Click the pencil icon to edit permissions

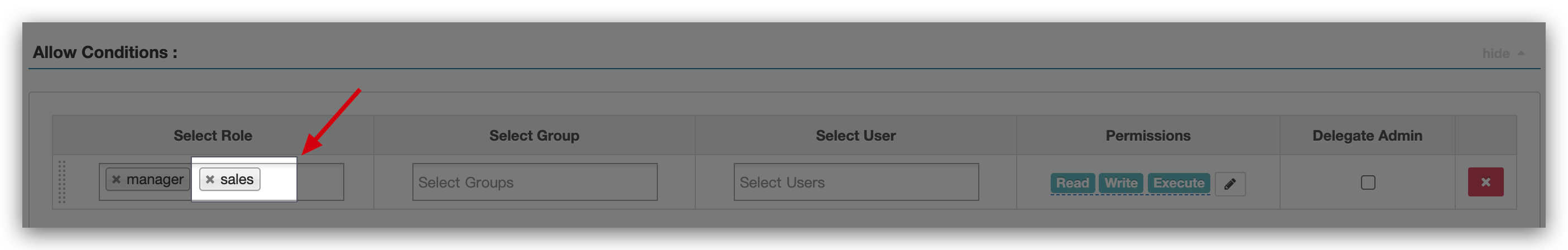pos(1229,184)
